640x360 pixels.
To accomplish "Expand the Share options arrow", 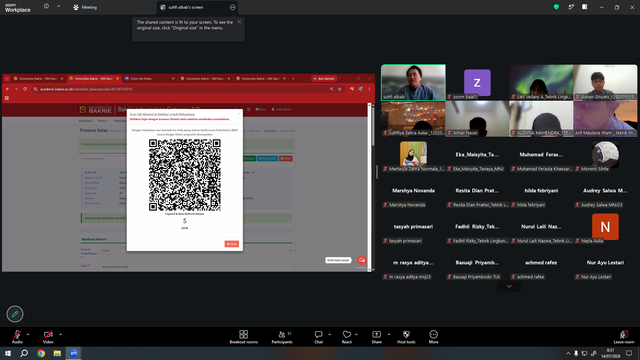I will pyautogui.click(x=389, y=334).
